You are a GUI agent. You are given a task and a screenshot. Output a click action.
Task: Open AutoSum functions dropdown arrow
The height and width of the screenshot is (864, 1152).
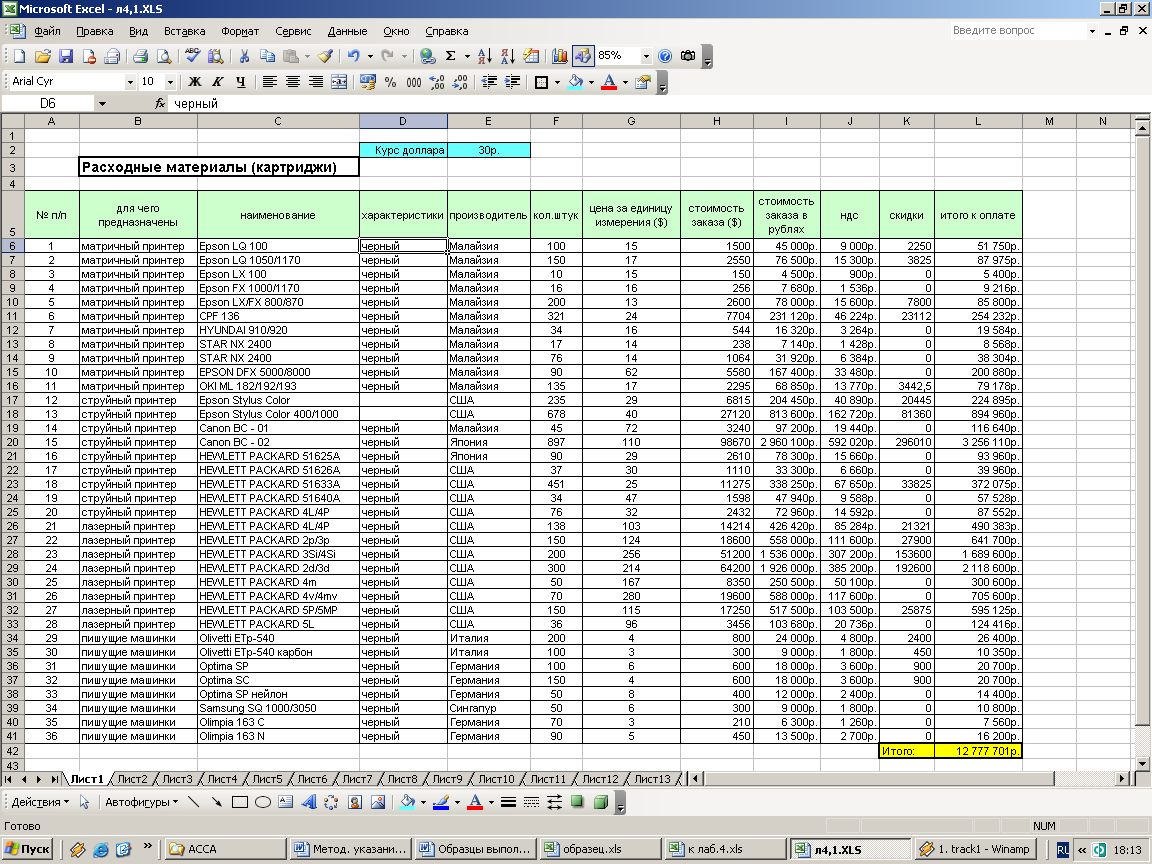click(466, 56)
